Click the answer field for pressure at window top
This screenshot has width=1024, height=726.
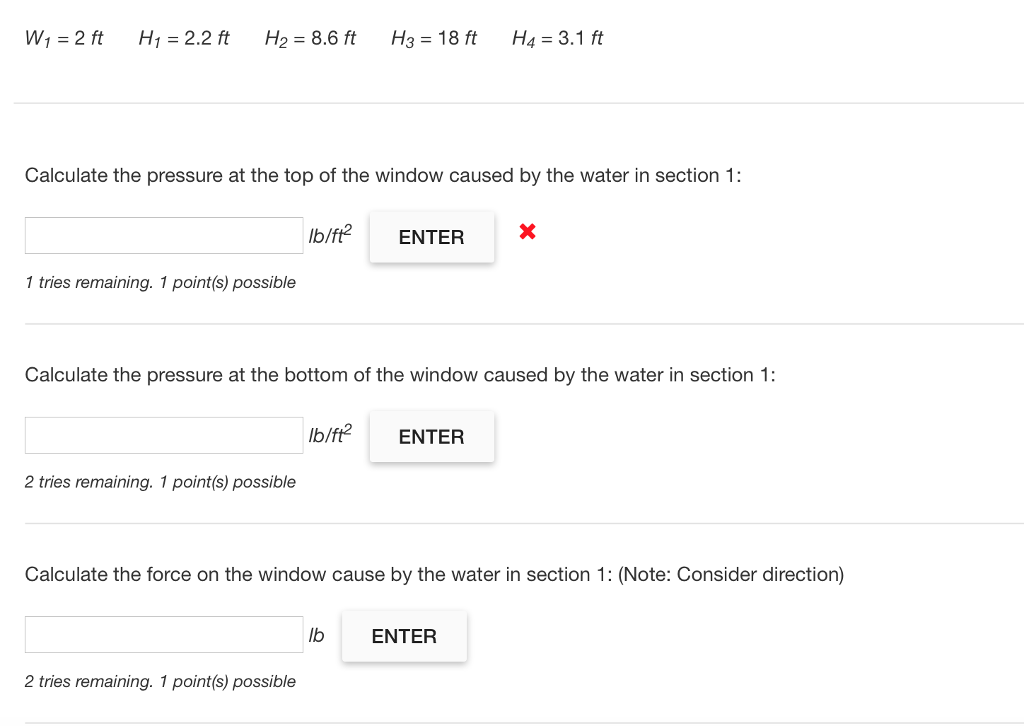(163, 235)
